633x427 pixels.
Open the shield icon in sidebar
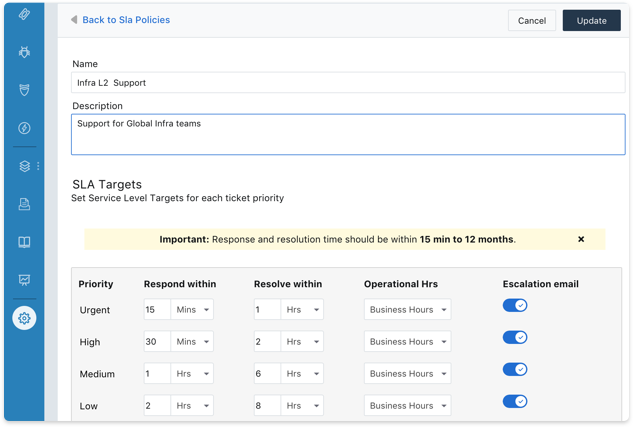[24, 90]
